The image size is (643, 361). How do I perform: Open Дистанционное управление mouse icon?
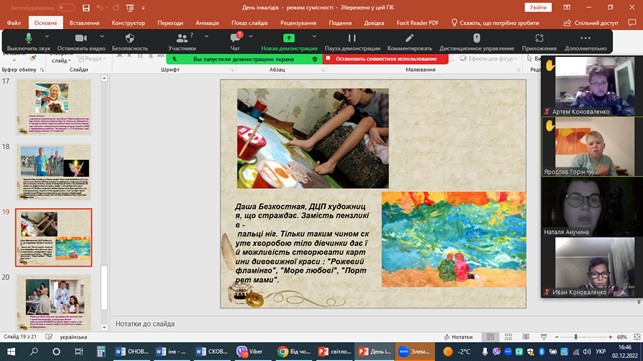click(476, 38)
